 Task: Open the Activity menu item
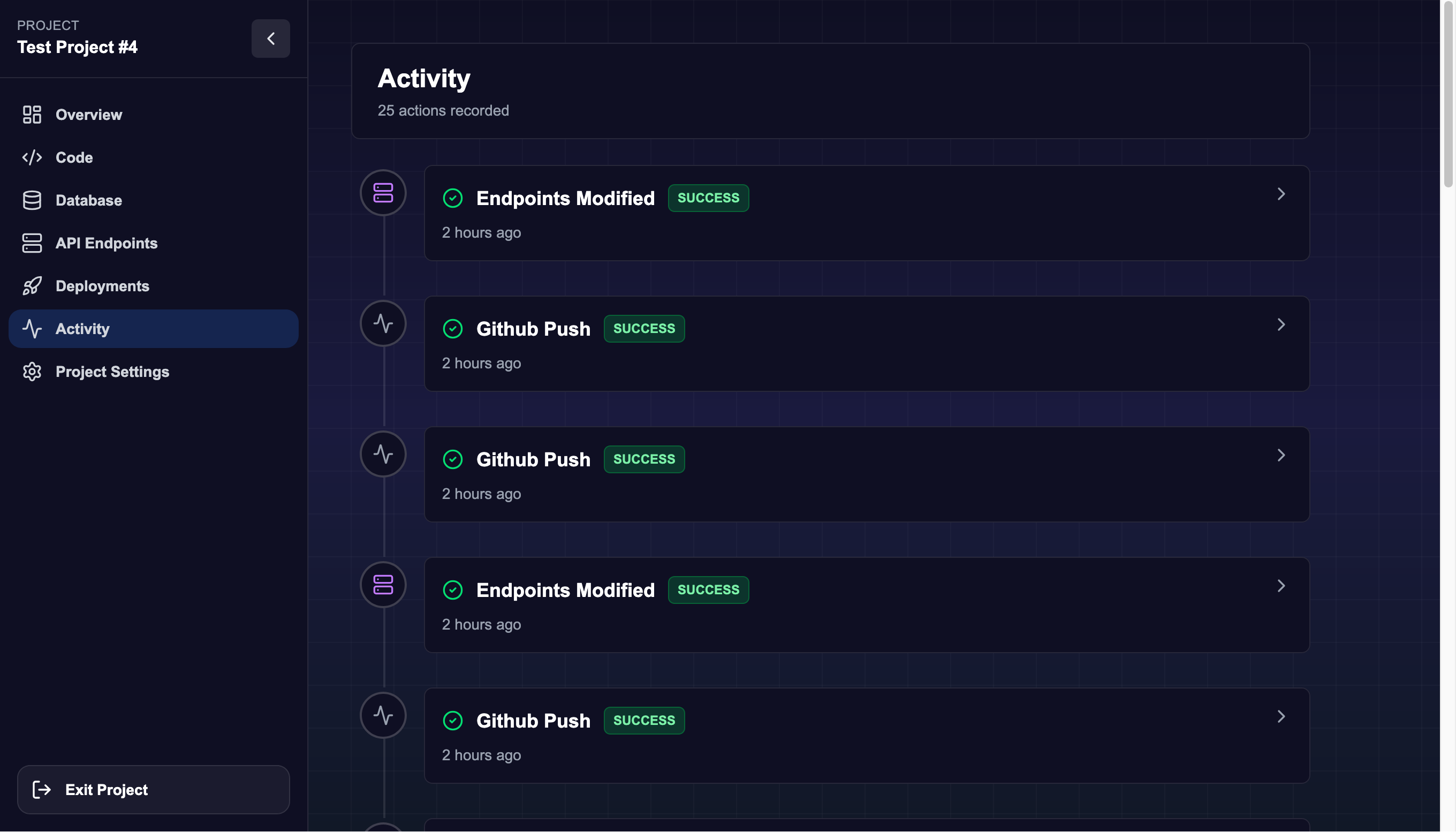154,329
